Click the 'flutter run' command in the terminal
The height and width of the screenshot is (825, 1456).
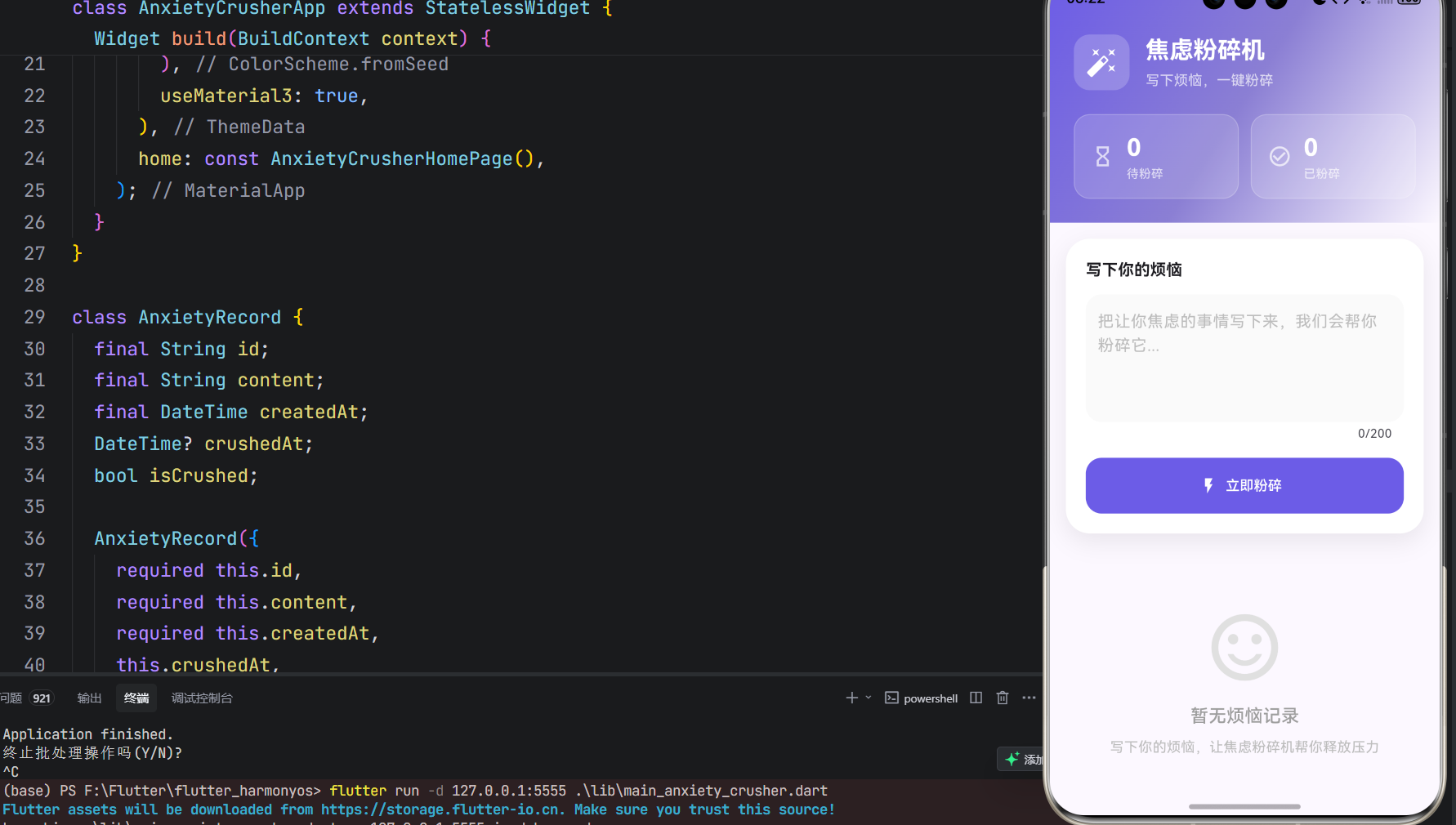coord(578,791)
